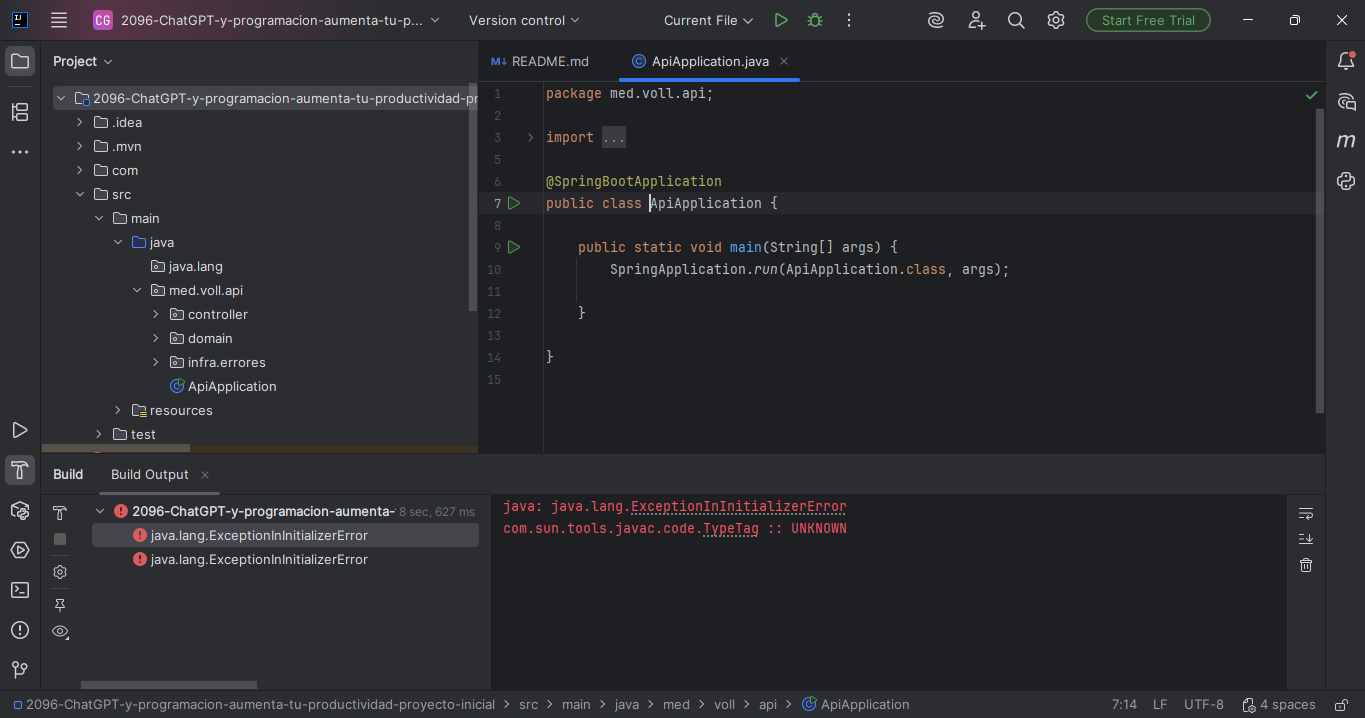Image resolution: width=1365 pixels, height=718 pixels.
Task: Open the AI swirl icon in top toolbar
Action: click(936, 20)
